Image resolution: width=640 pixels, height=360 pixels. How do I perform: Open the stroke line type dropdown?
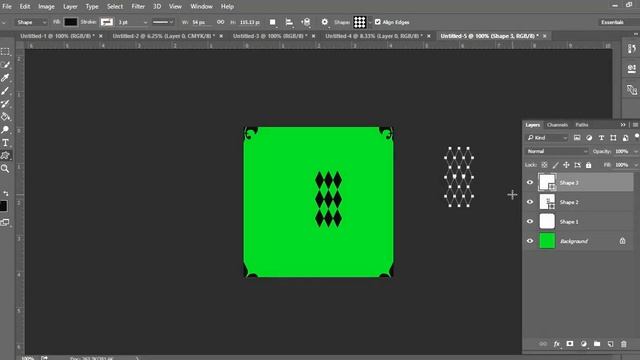point(163,22)
